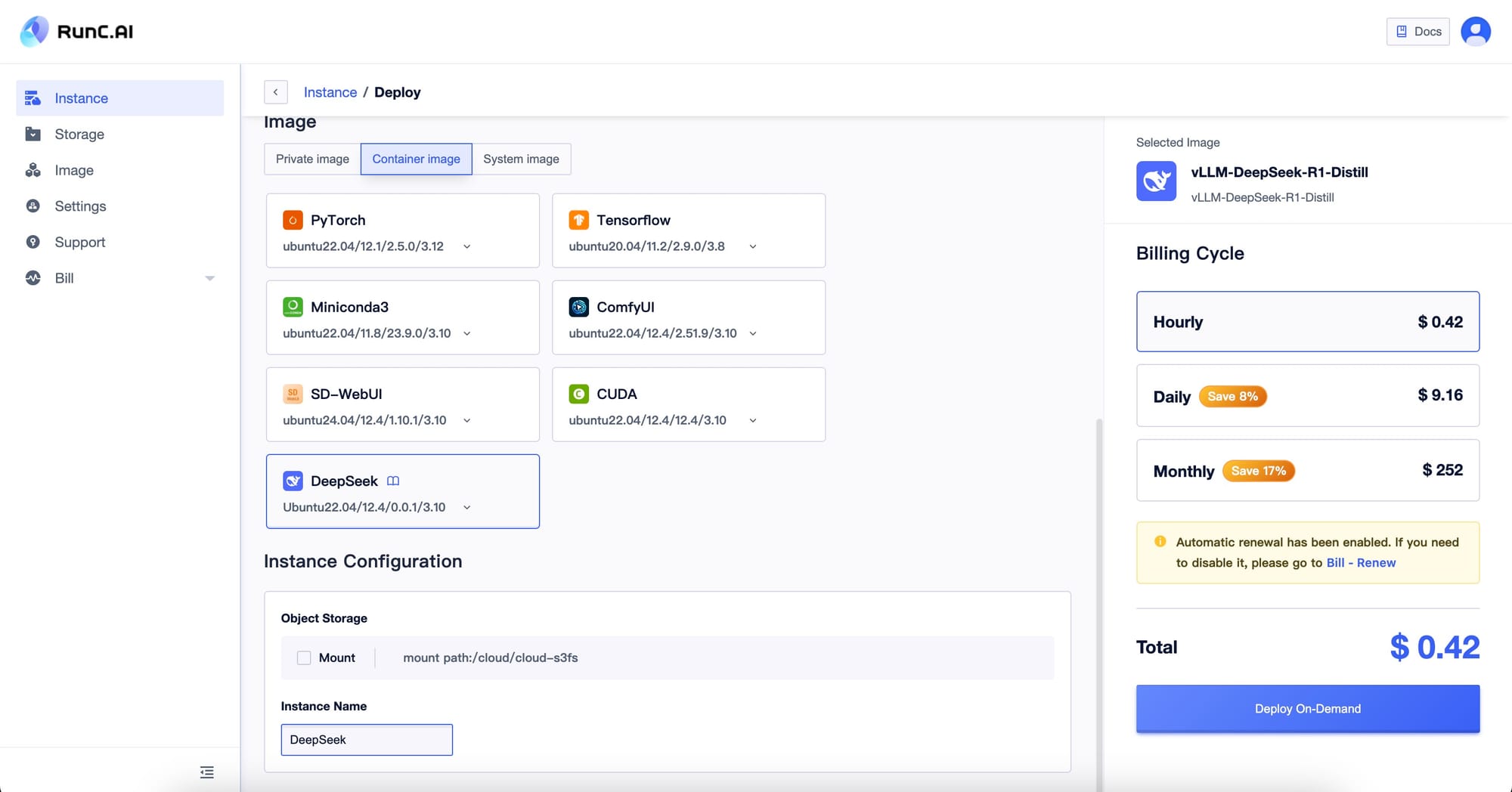Viewport: 1512px width, 792px height.
Task: Expand the Tensorflow version dropdown
Action: coord(752,246)
